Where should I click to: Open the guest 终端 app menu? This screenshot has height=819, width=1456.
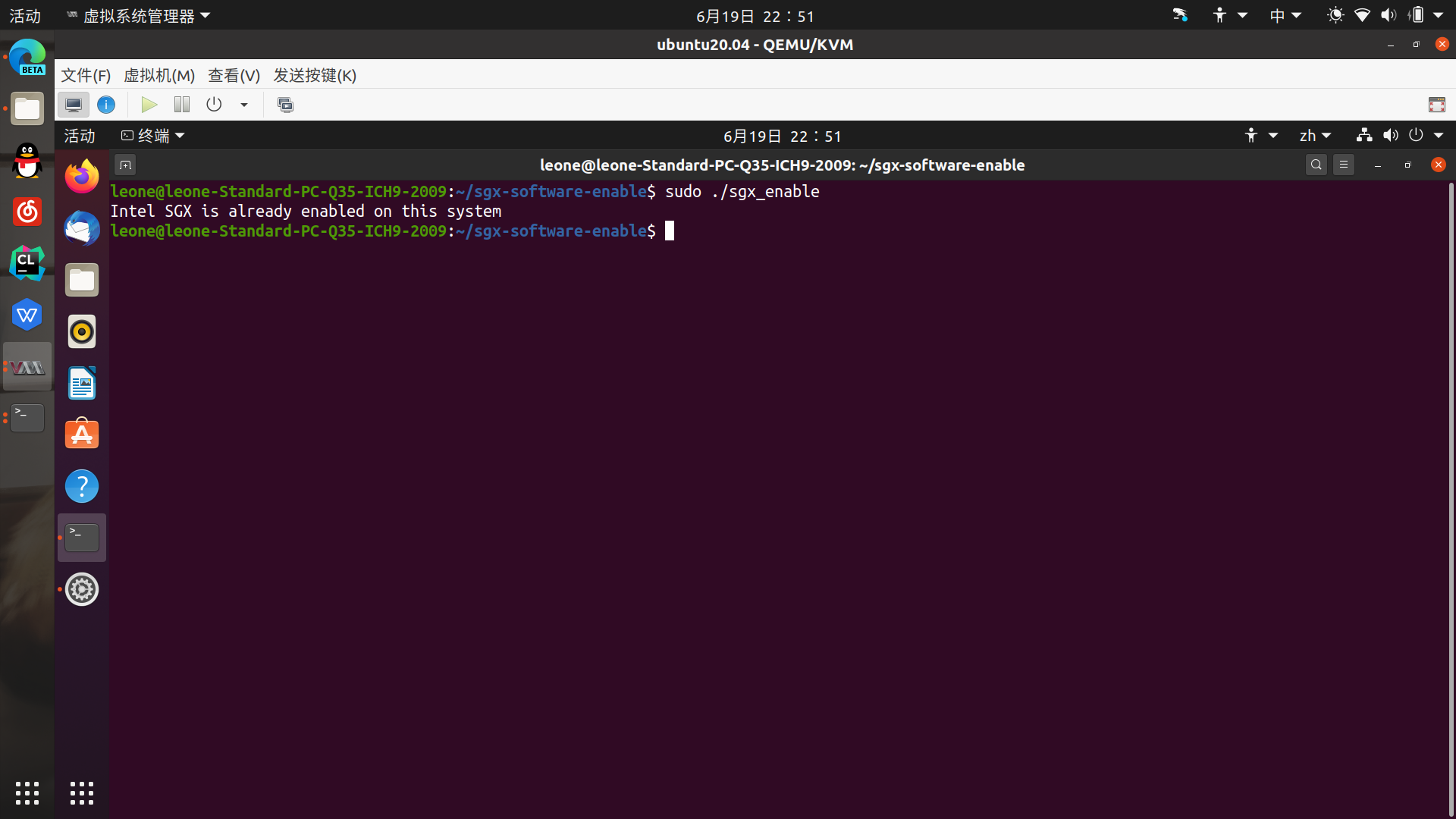[152, 136]
